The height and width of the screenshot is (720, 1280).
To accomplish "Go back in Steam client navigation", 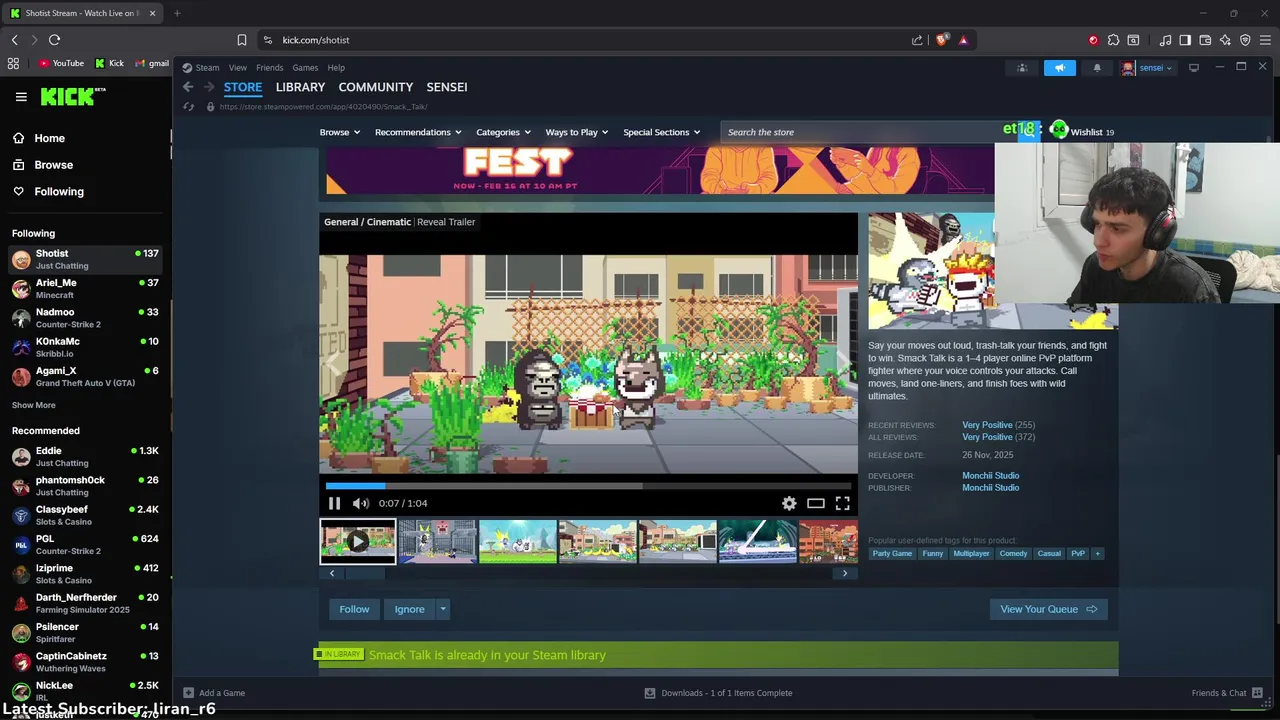I will point(188,87).
